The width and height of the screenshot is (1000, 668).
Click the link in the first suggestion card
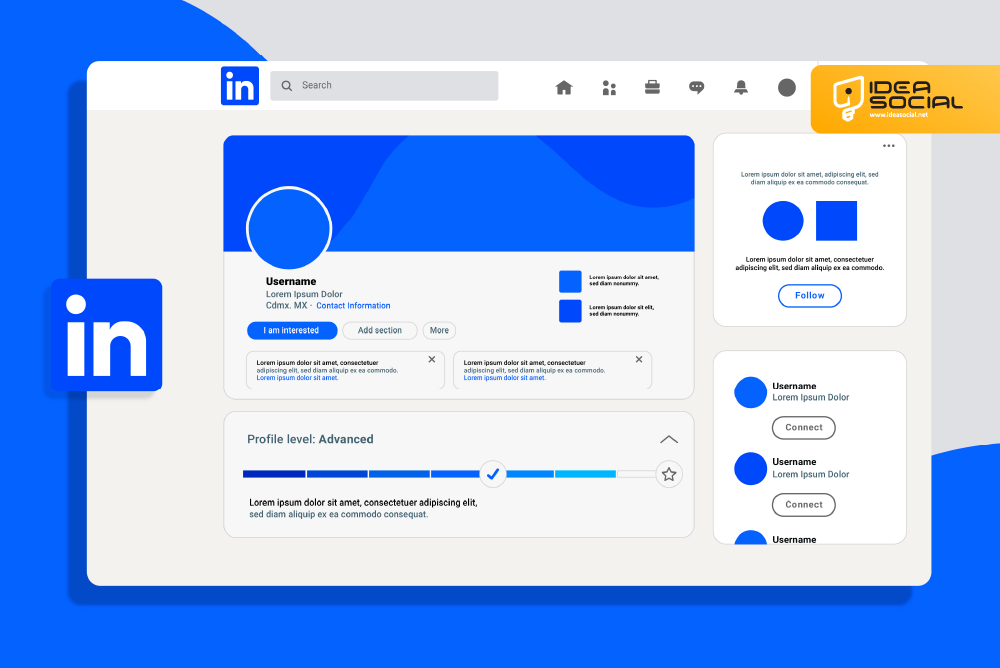coord(297,378)
